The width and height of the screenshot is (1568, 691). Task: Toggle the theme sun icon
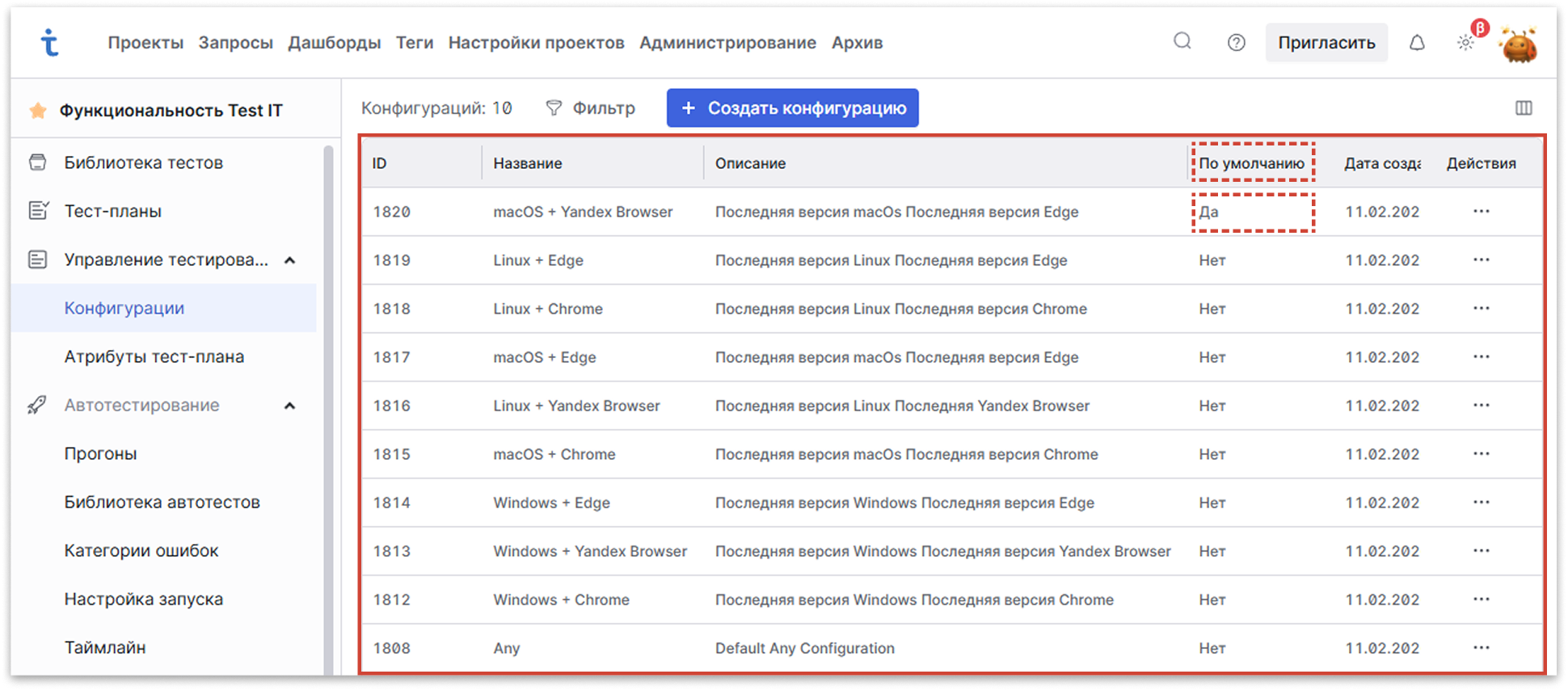pyautogui.click(x=1465, y=44)
